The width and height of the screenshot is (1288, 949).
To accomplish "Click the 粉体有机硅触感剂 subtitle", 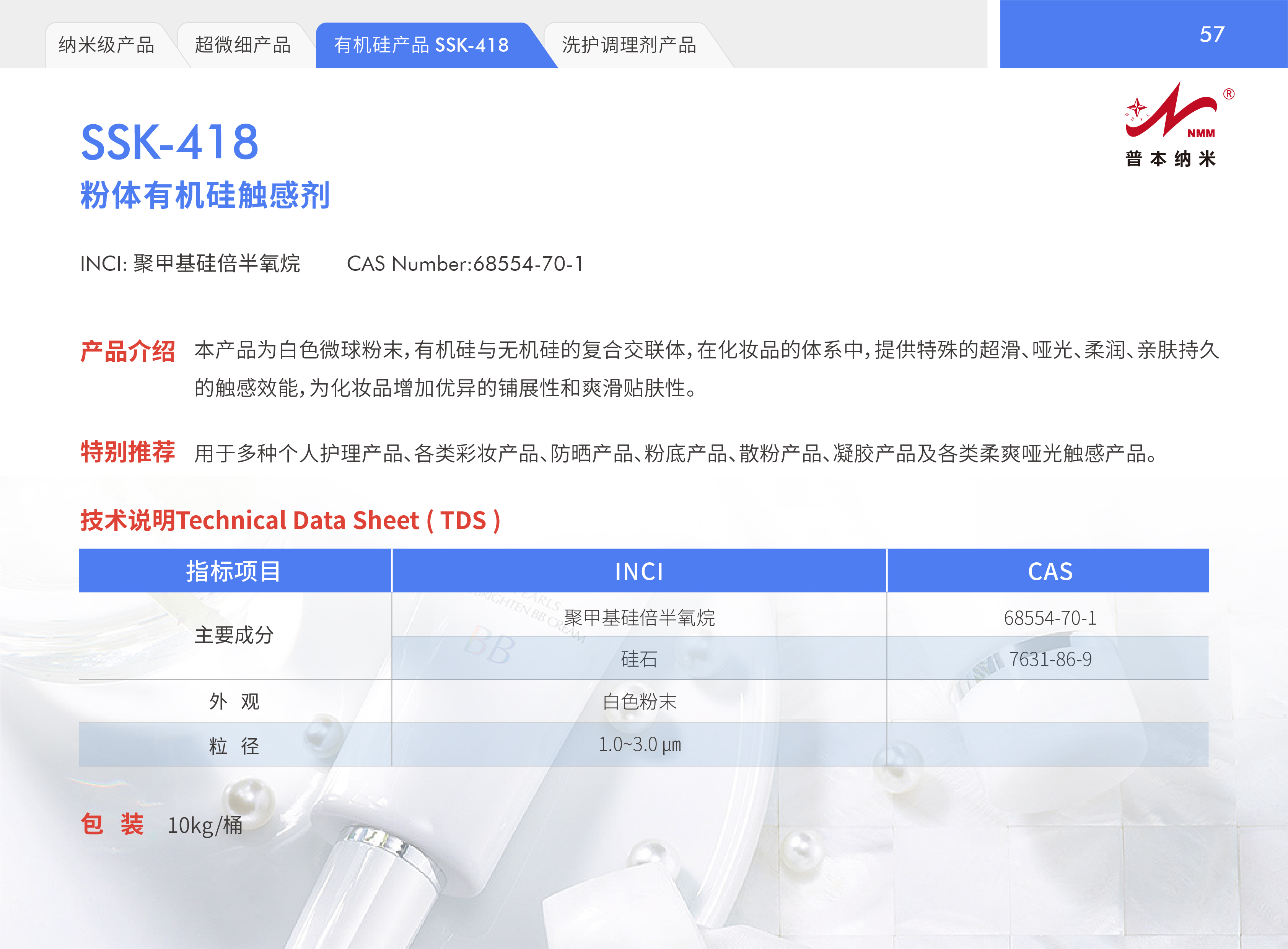I will 205,195.
